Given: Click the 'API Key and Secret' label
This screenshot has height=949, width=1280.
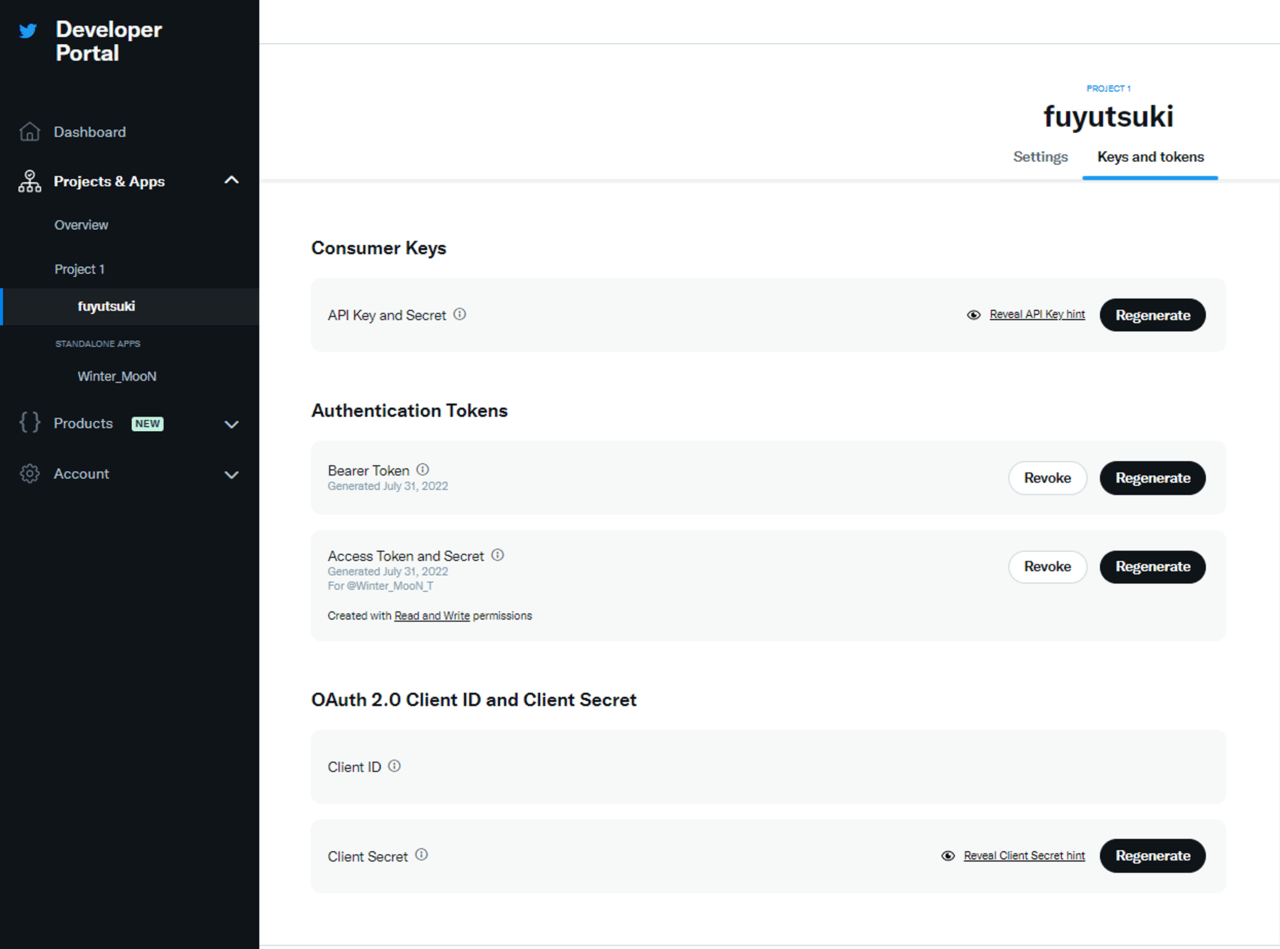Looking at the screenshot, I should 387,315.
